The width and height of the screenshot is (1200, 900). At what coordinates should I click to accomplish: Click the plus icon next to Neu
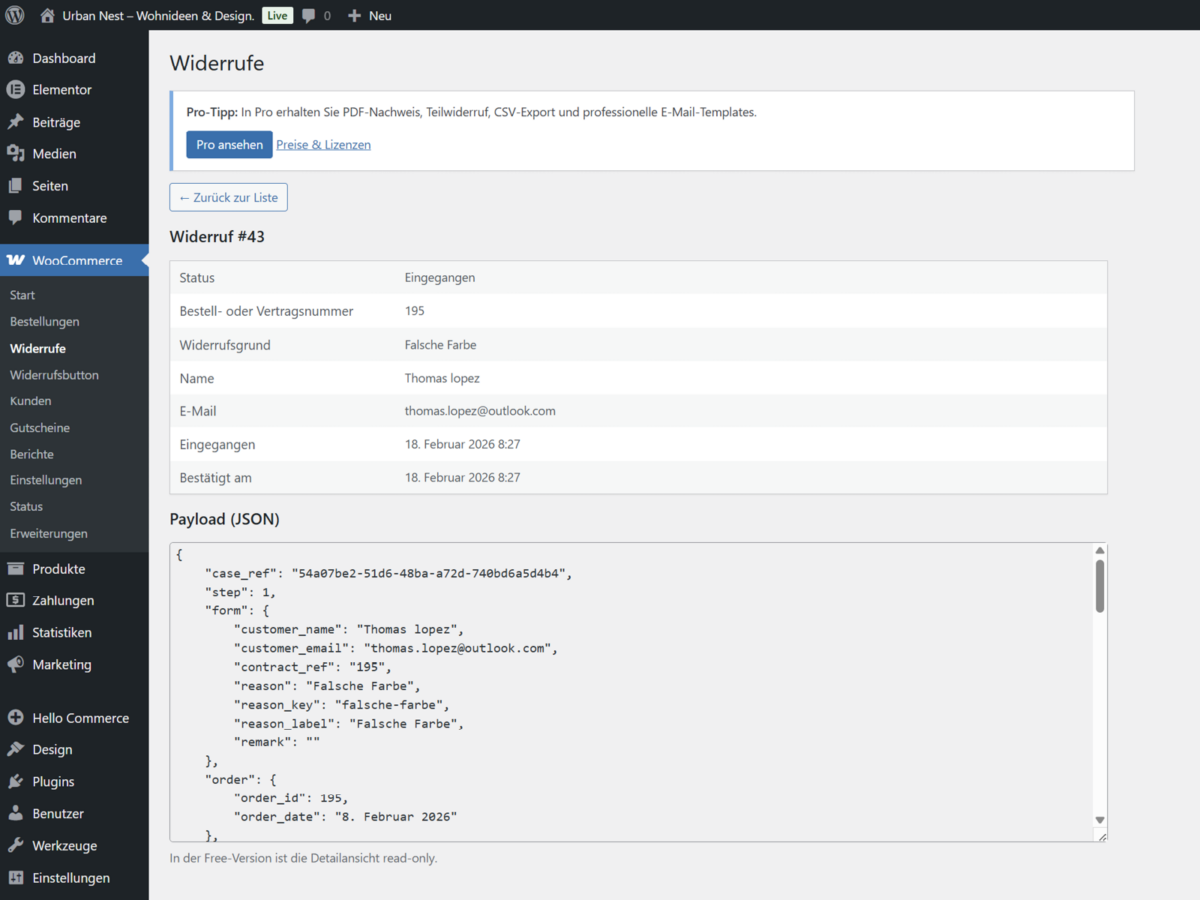tap(354, 16)
